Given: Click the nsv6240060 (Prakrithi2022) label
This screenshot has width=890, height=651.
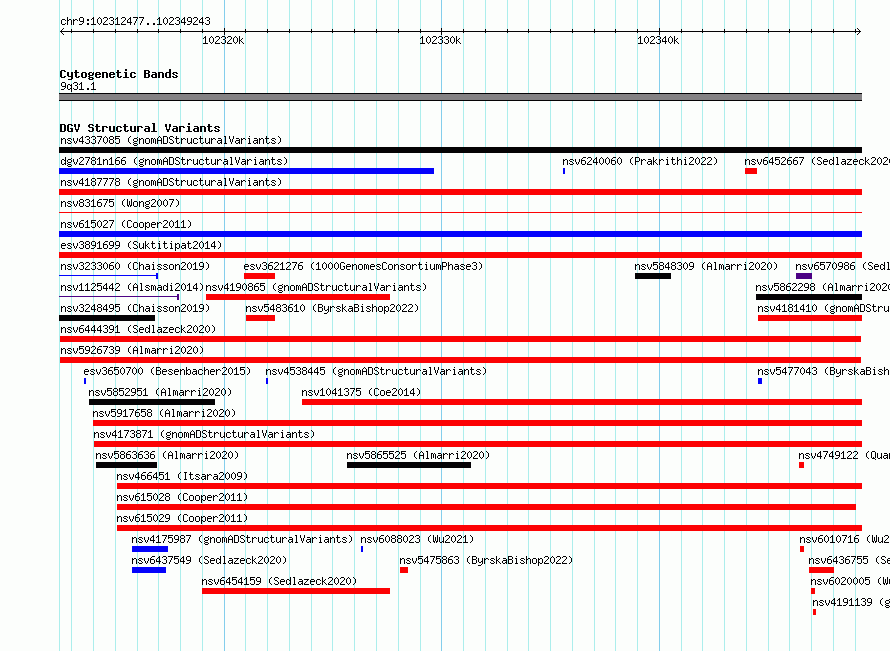Looking at the screenshot, I should 640,161.
